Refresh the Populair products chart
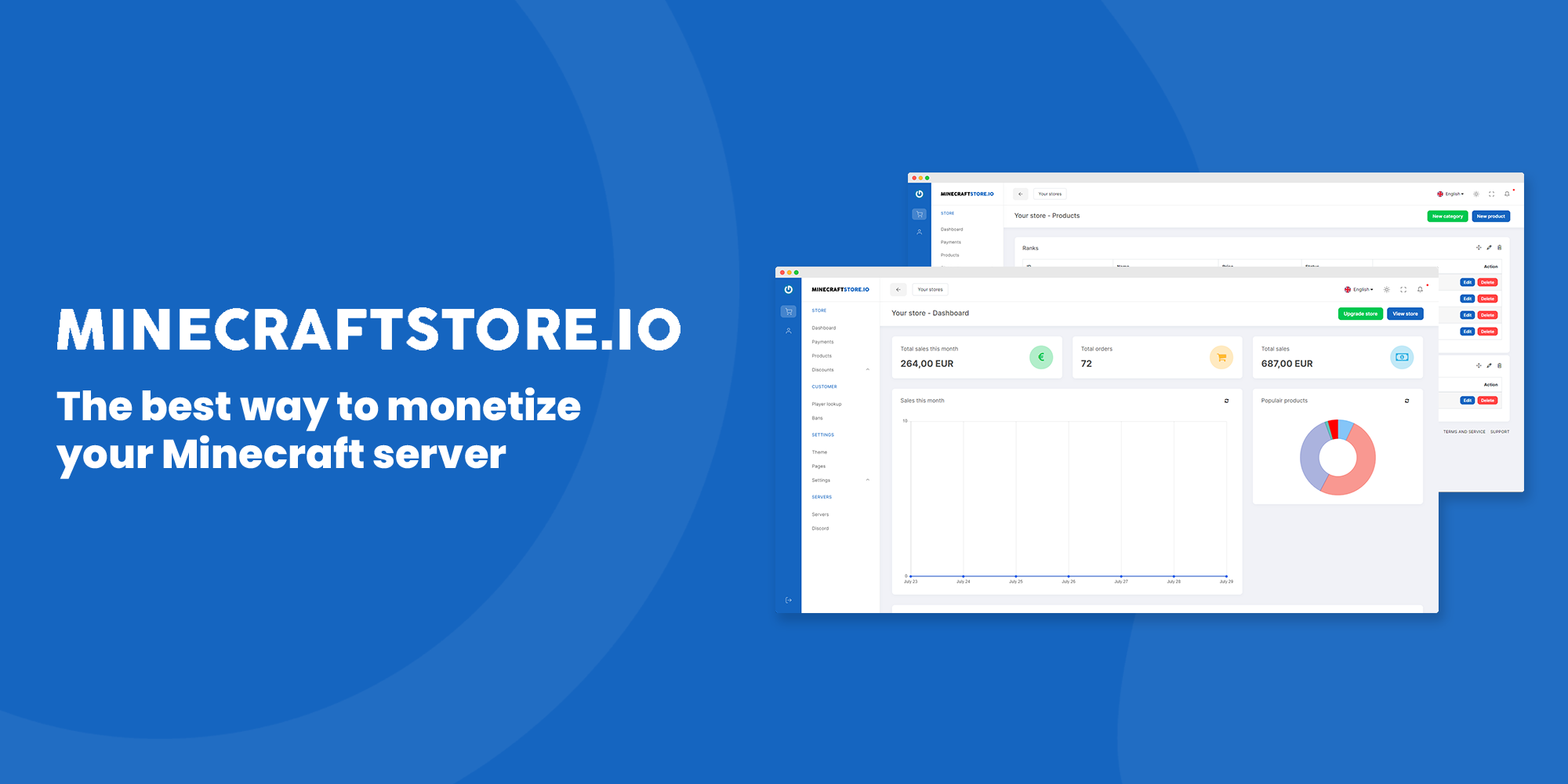The image size is (1568, 784). click(x=1406, y=401)
